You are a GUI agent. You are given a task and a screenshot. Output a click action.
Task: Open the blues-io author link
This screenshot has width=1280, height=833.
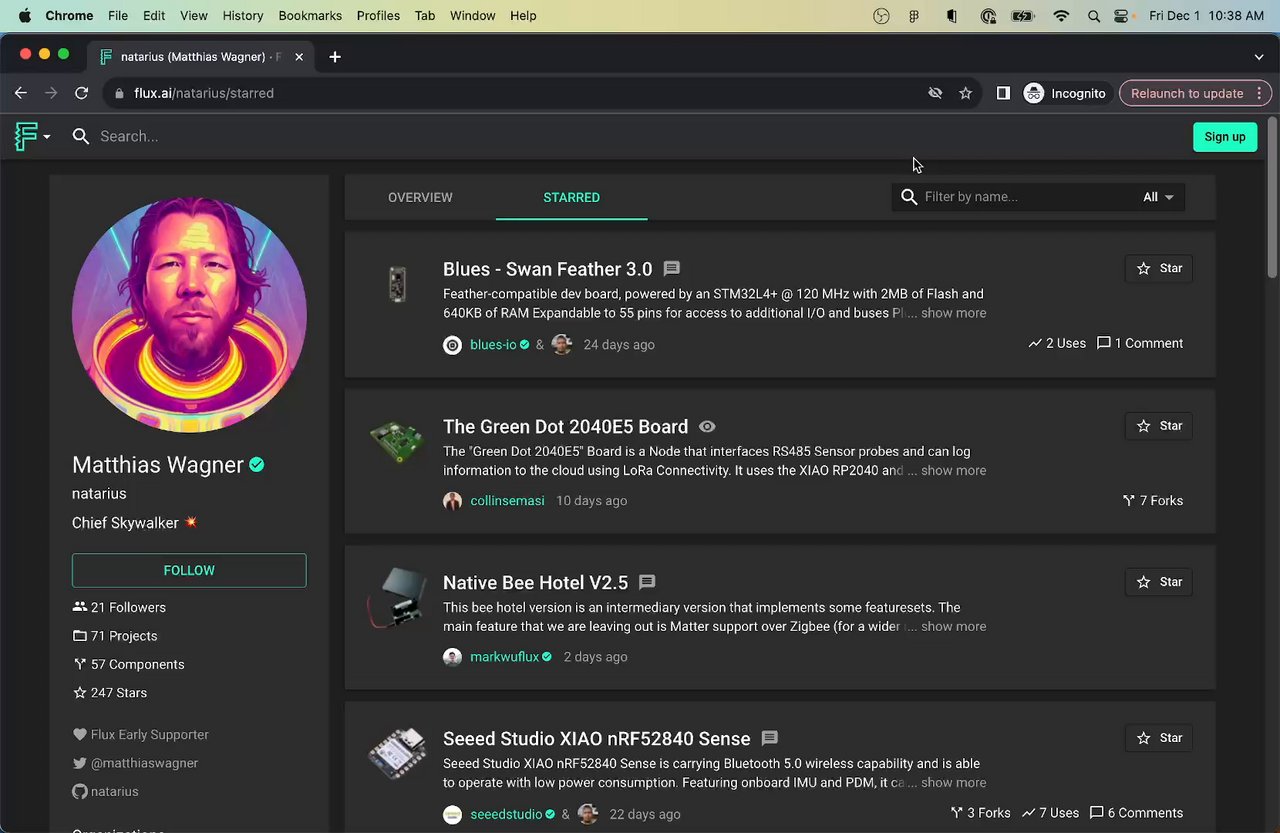coord(493,344)
